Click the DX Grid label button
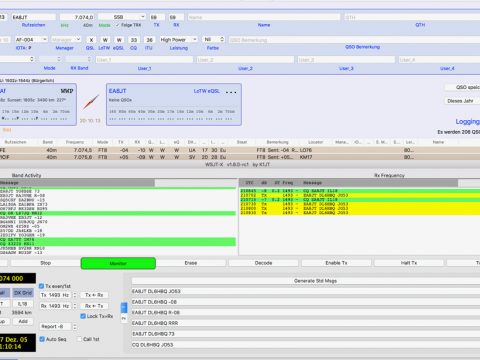The height and width of the screenshot is (360, 480). [x=23, y=293]
